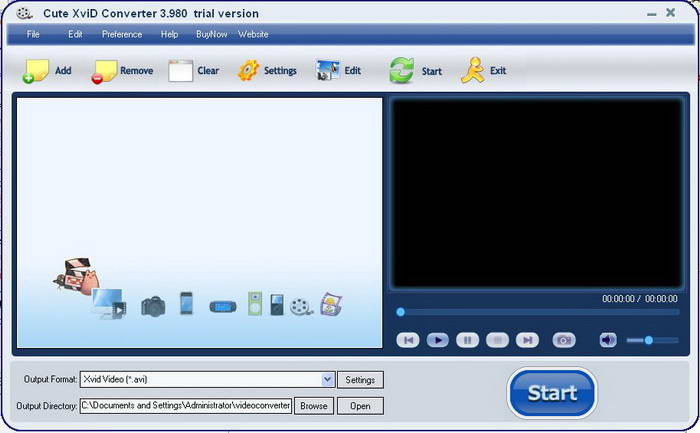Skip to next track in player

coord(527,340)
